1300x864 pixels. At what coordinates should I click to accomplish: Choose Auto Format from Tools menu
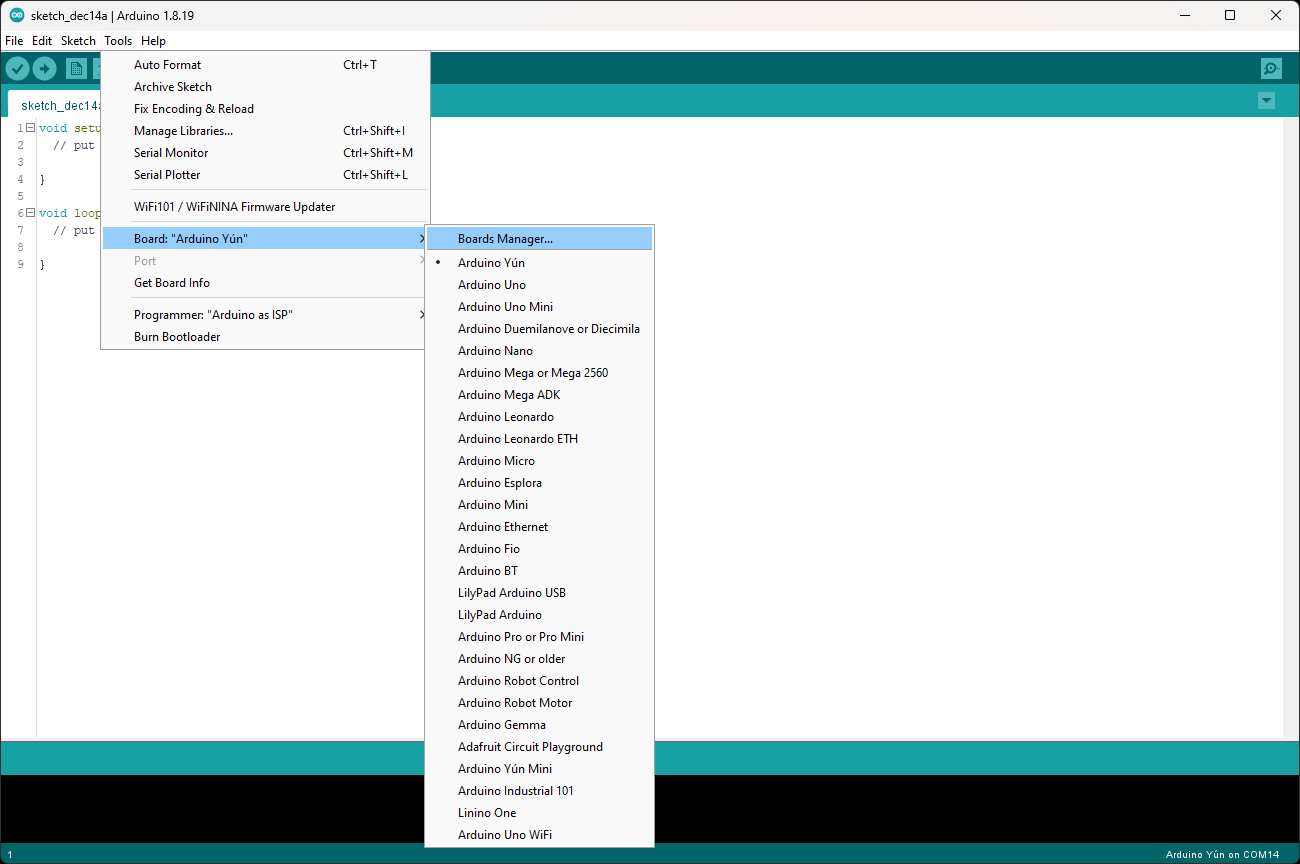pyautogui.click(x=265, y=65)
